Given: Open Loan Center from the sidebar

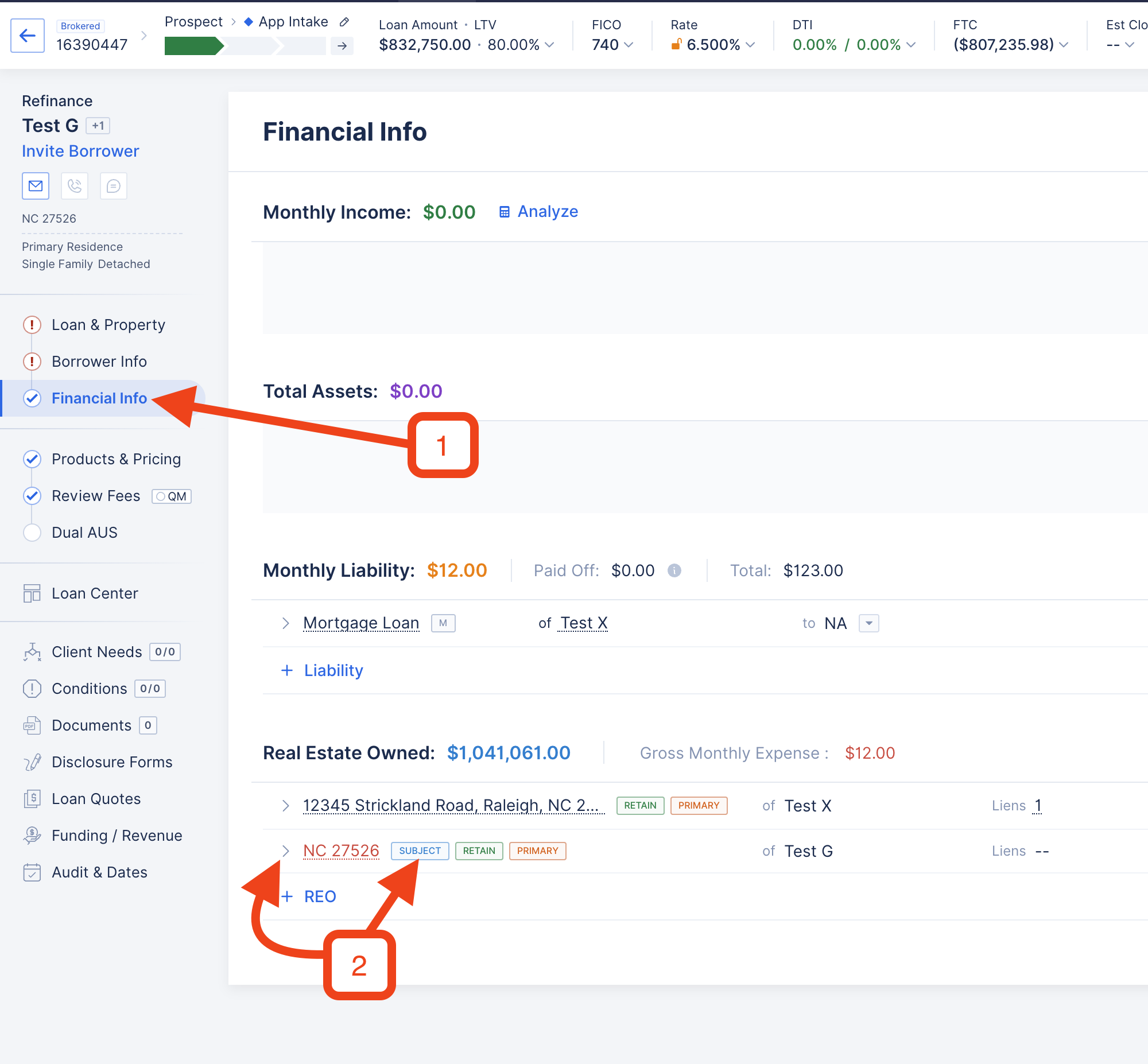Looking at the screenshot, I should (x=95, y=593).
